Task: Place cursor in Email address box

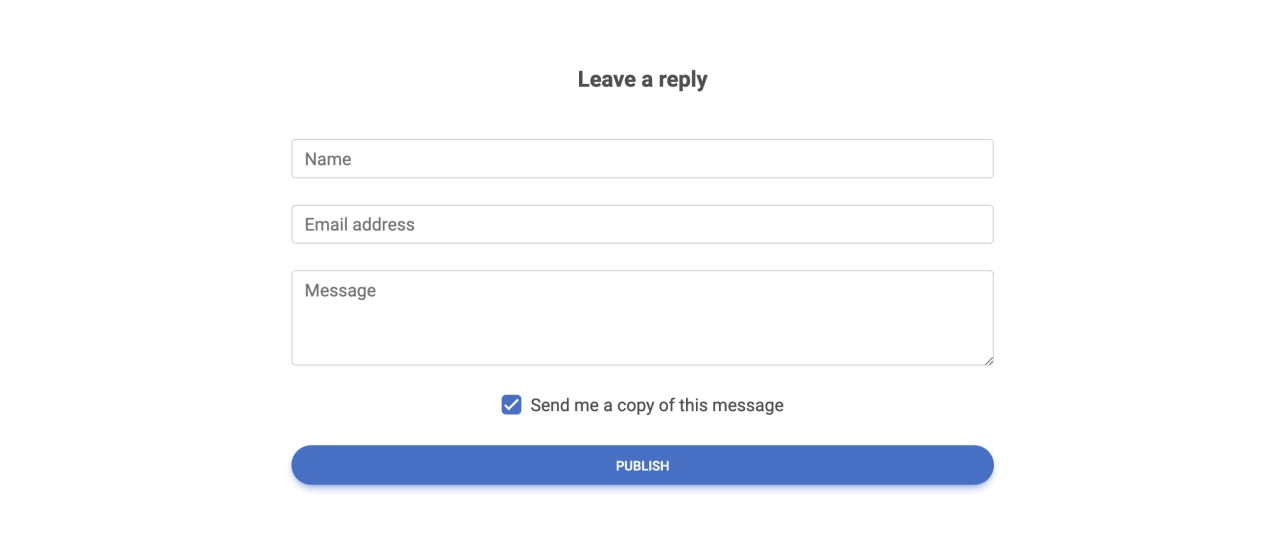Action: (x=642, y=224)
